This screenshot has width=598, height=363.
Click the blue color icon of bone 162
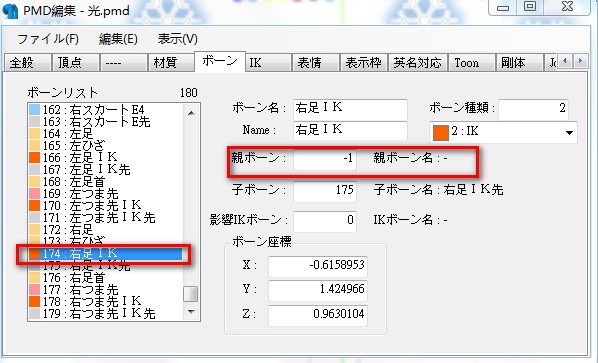35,110
